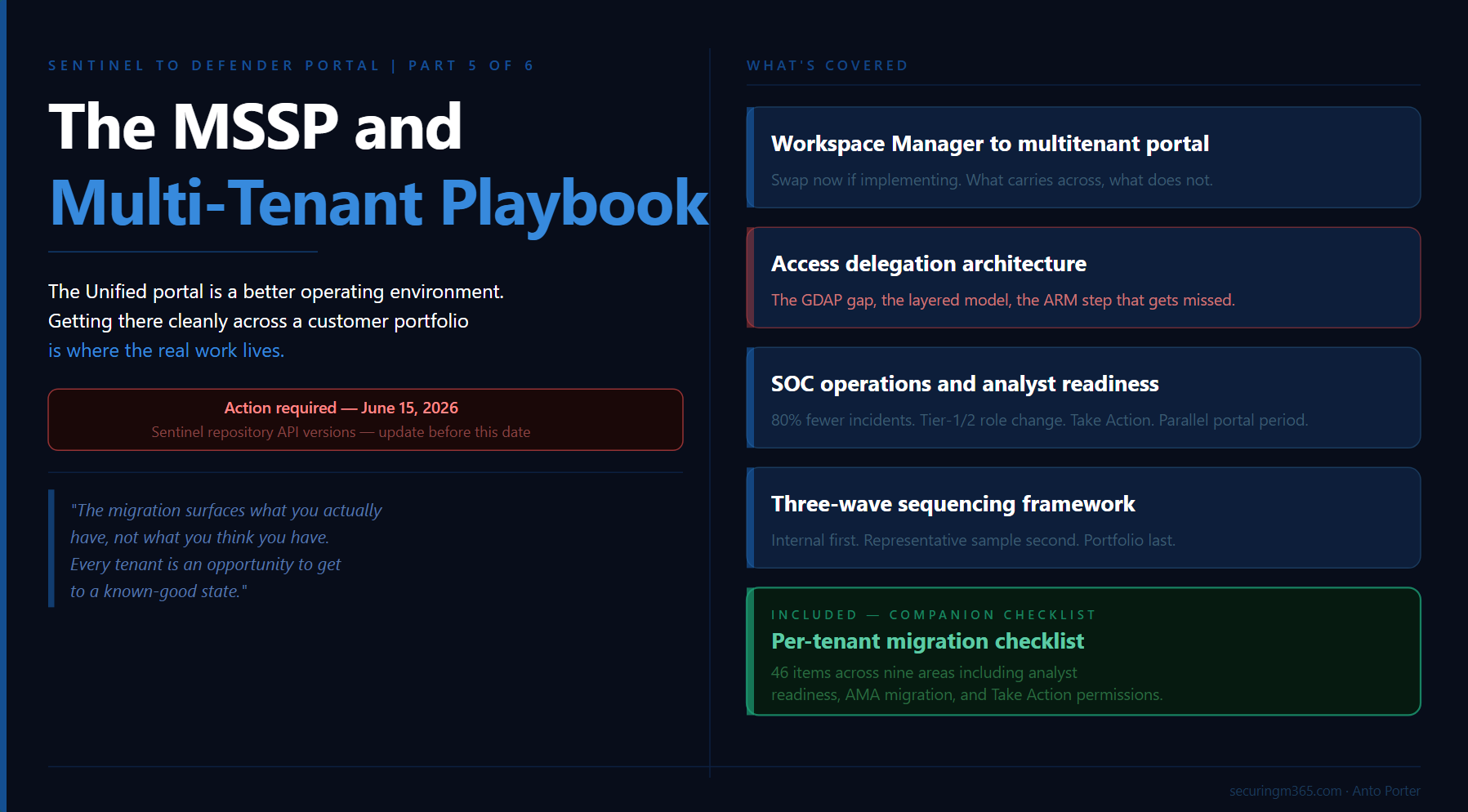Image resolution: width=1468 pixels, height=812 pixels.
Task: Click the 'Sentinel to Defender Portal | Part 5 of 6' header
Action: [291, 65]
